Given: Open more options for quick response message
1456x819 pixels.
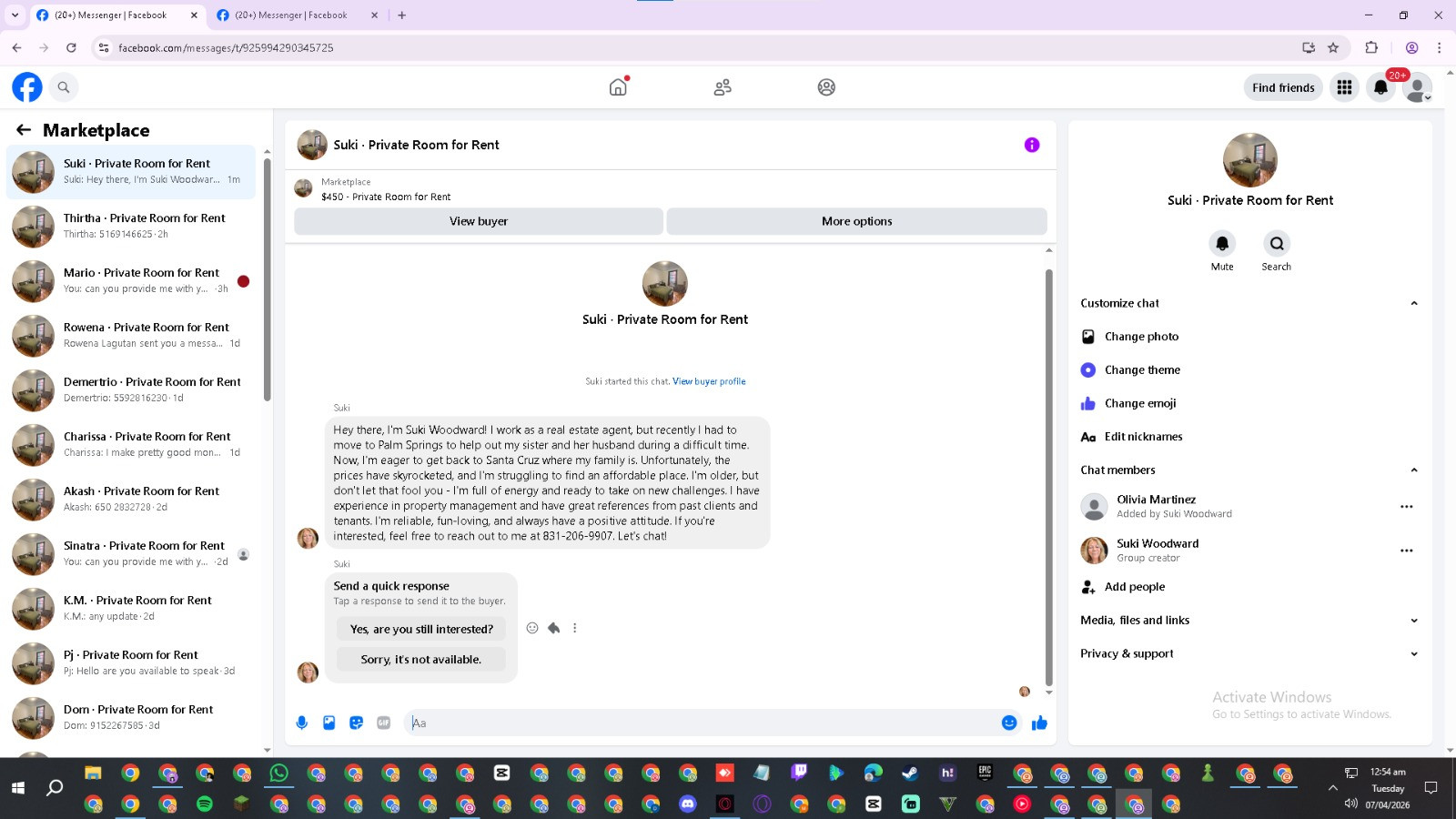Looking at the screenshot, I should tap(574, 628).
